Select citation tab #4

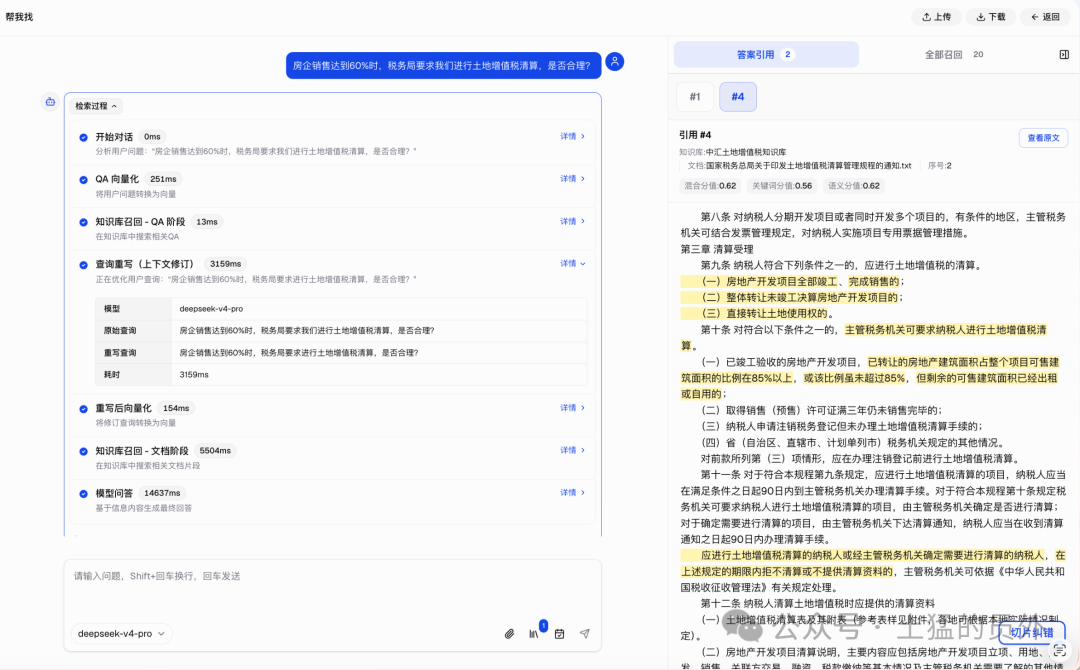tap(738, 96)
